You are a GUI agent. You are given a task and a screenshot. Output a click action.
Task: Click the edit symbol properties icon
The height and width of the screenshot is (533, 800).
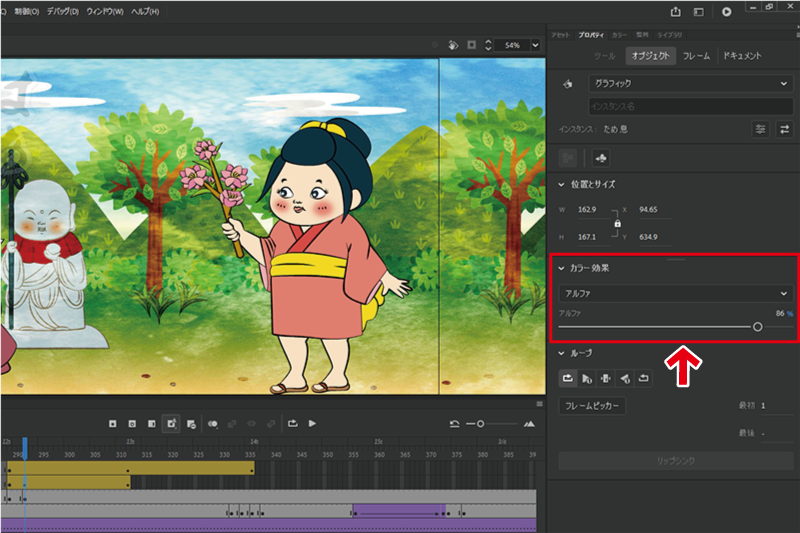point(761,130)
